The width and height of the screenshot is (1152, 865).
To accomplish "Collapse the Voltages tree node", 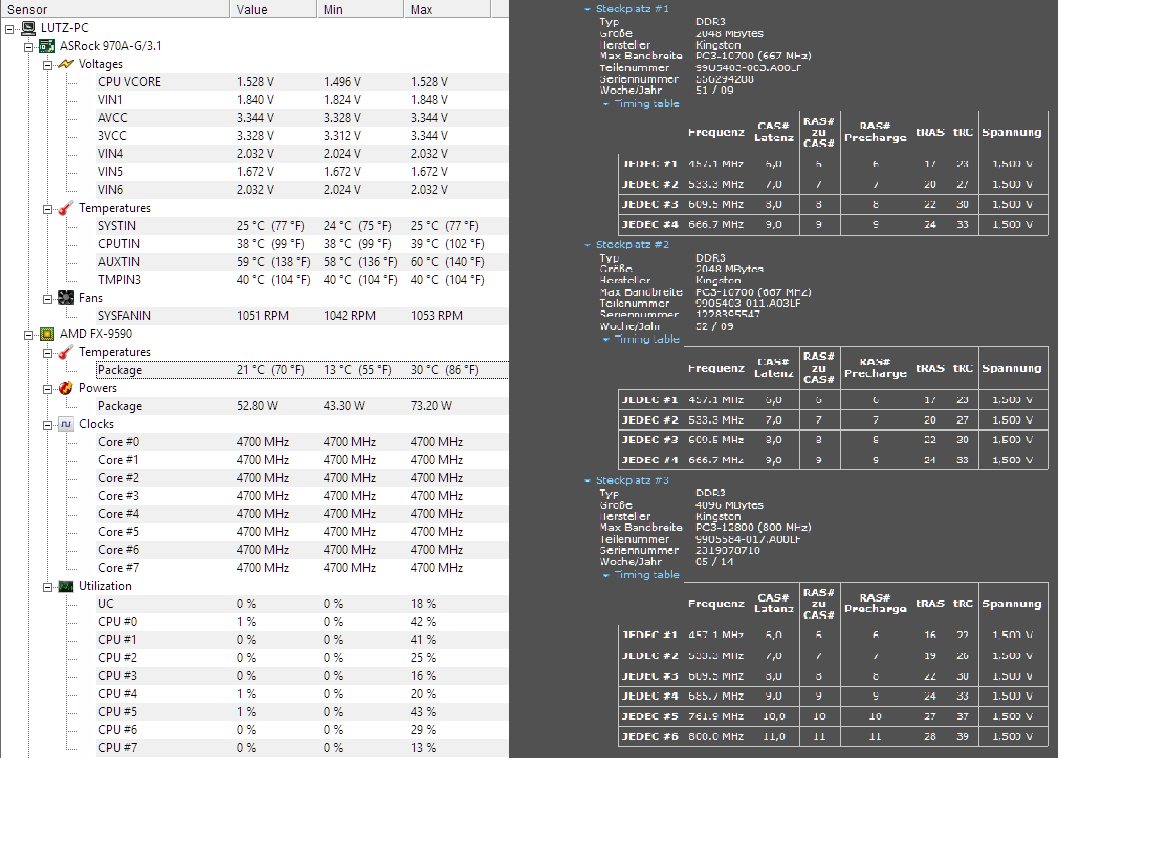I will click(48, 64).
